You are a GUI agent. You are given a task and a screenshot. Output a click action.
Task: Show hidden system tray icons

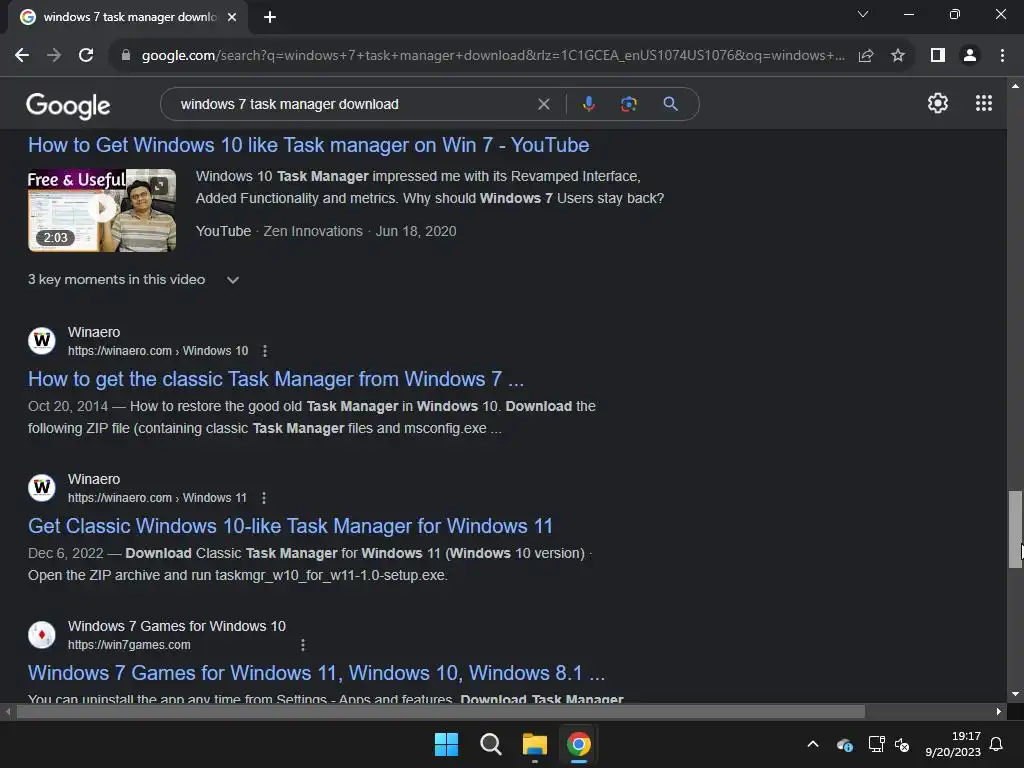tap(813, 744)
